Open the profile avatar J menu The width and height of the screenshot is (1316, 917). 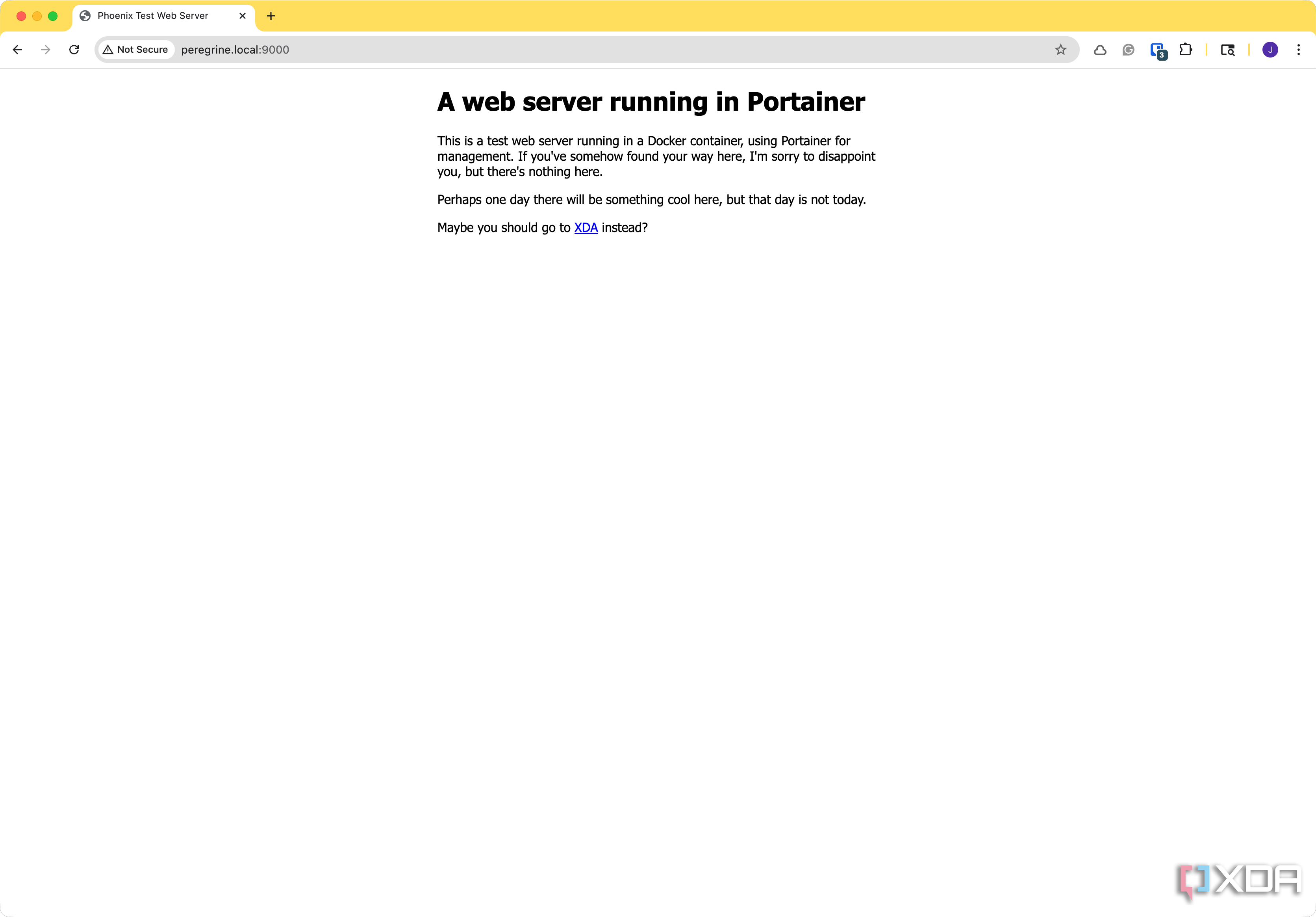tap(1270, 50)
